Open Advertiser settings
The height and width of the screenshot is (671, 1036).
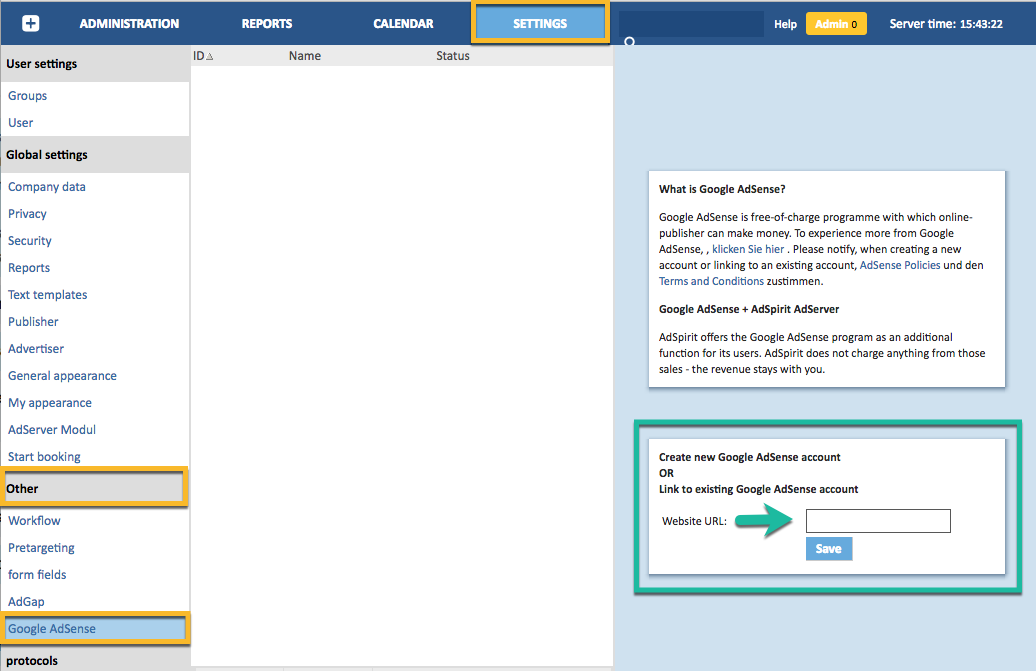tap(36, 349)
